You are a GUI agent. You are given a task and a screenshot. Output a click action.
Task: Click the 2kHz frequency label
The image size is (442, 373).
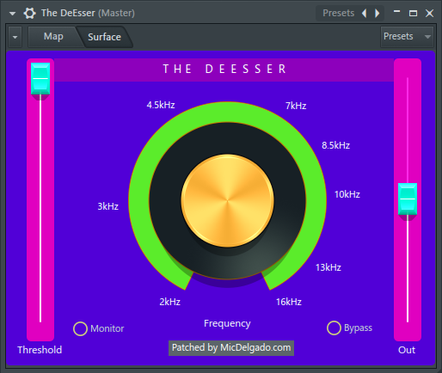click(170, 302)
